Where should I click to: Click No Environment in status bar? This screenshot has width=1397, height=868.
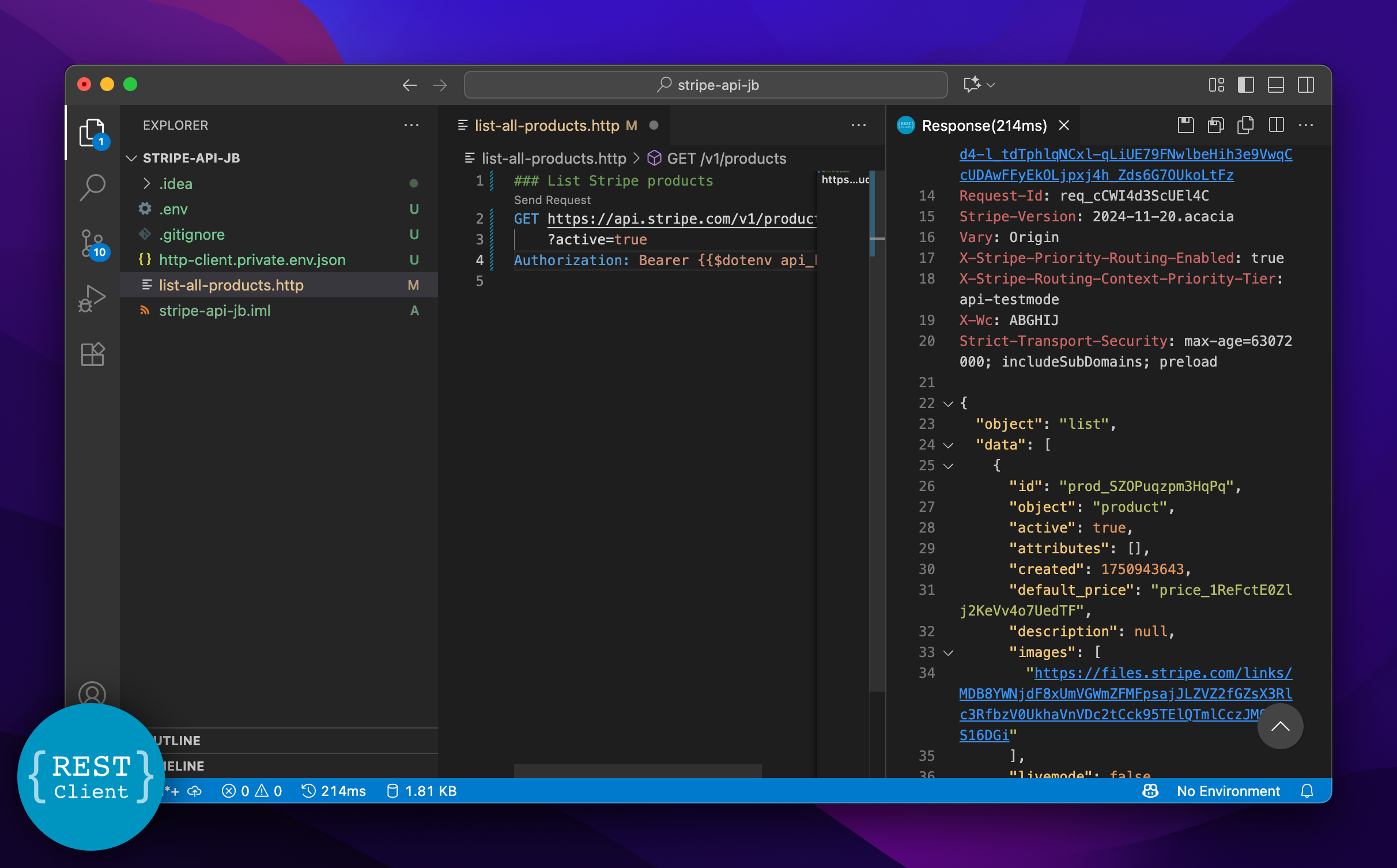click(1228, 791)
